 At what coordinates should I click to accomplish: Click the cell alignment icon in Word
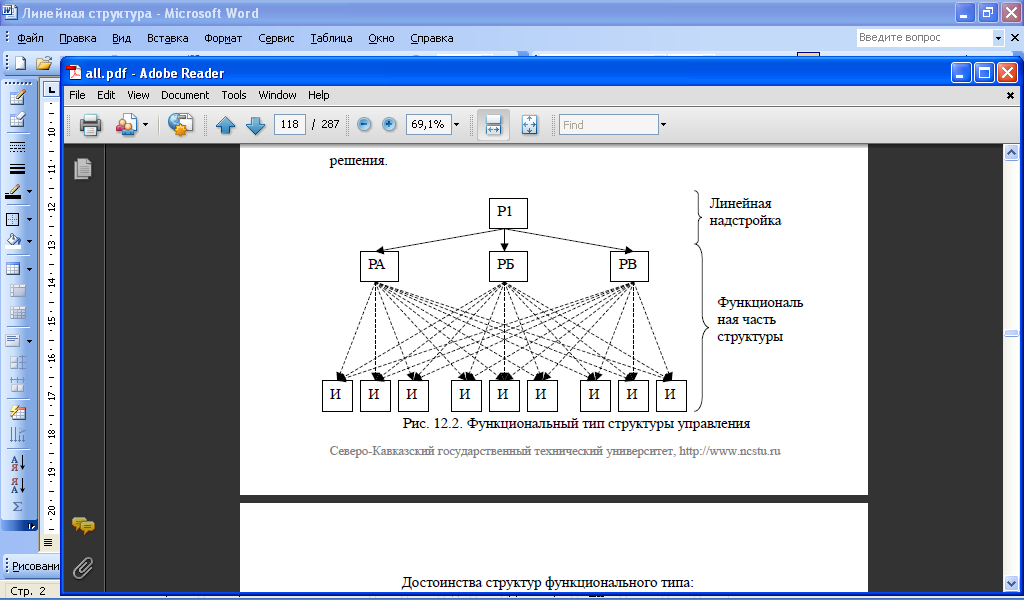pyautogui.click(x=14, y=340)
